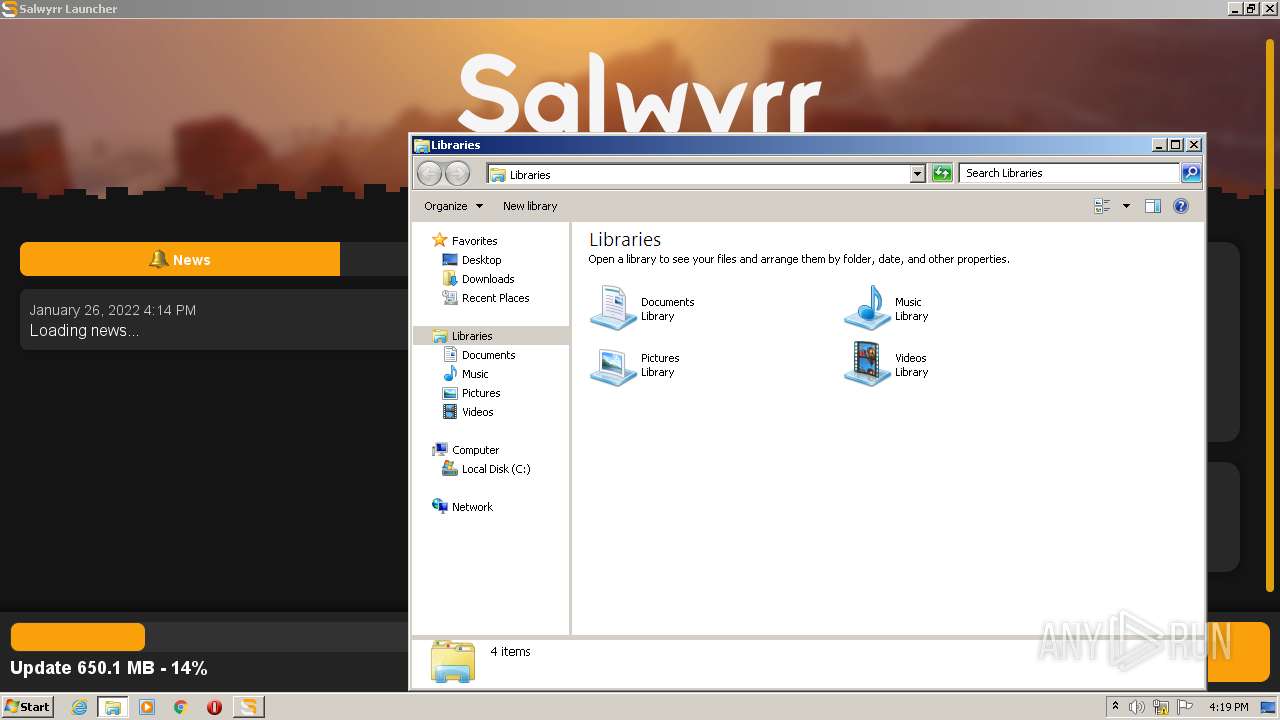Viewport: 1280px width, 720px height.
Task: Select Documents in the navigation tree
Action: click(488, 355)
